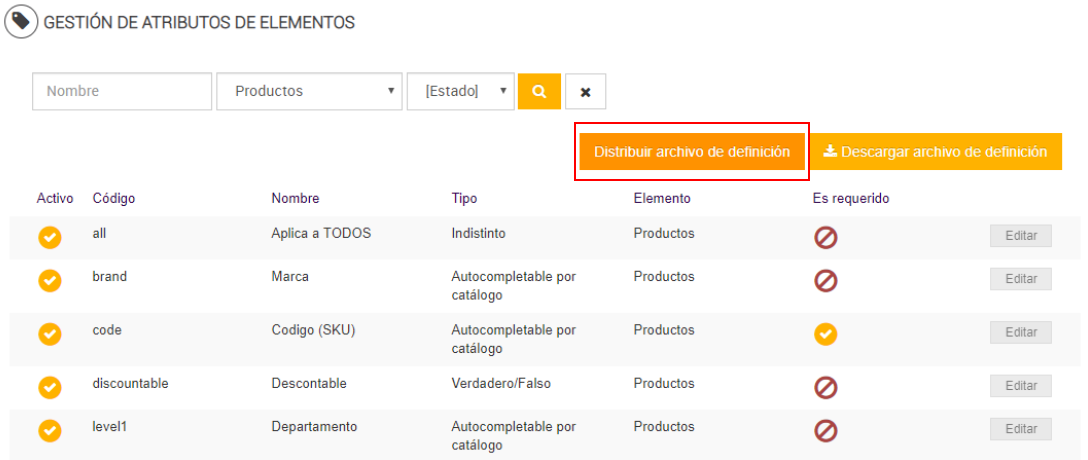Click the tag icon beside the page title

pos(21,21)
